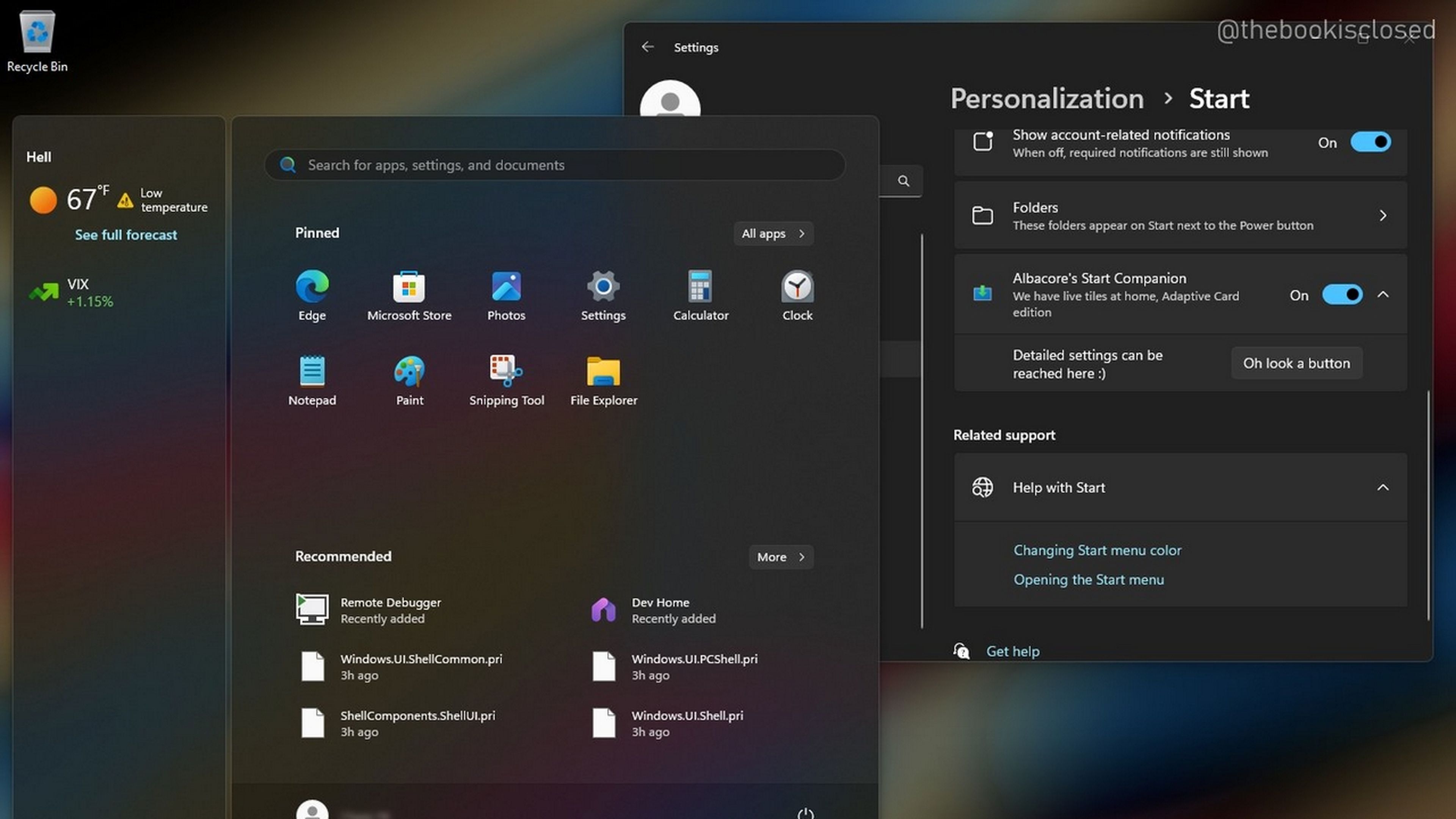
Task: Open See full forecast link
Action: point(126,235)
